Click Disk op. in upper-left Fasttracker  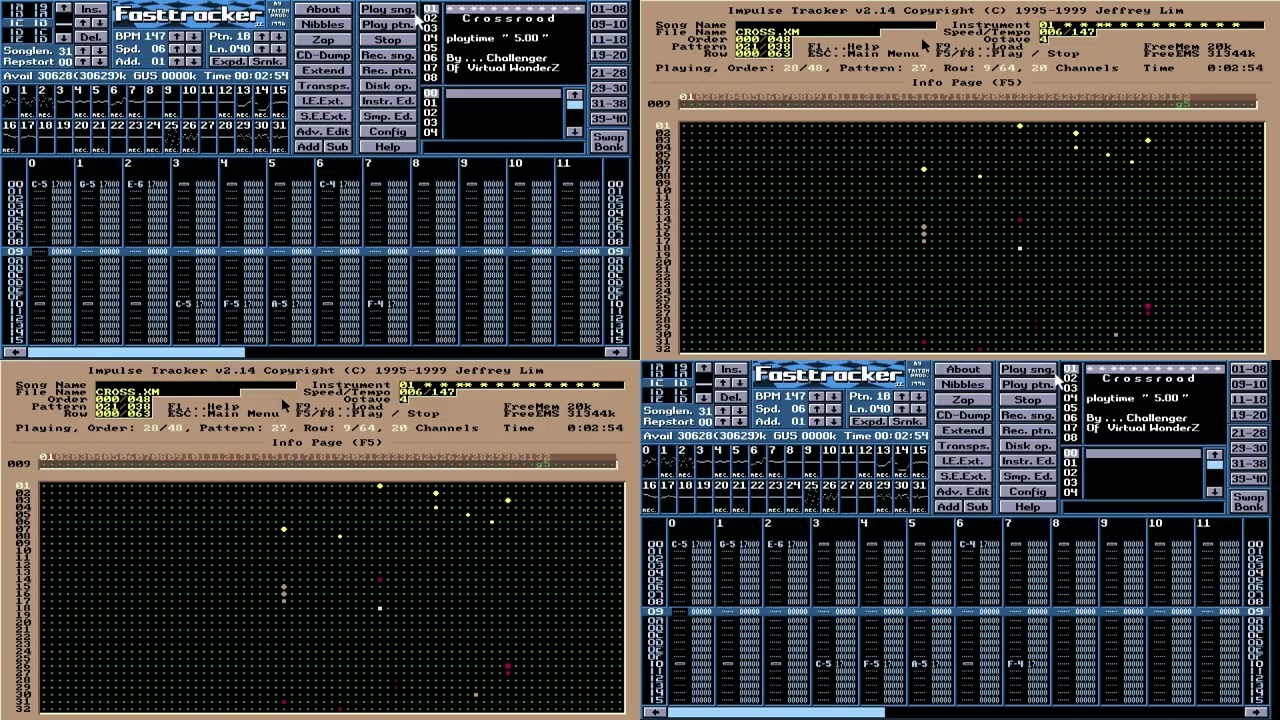(388, 86)
